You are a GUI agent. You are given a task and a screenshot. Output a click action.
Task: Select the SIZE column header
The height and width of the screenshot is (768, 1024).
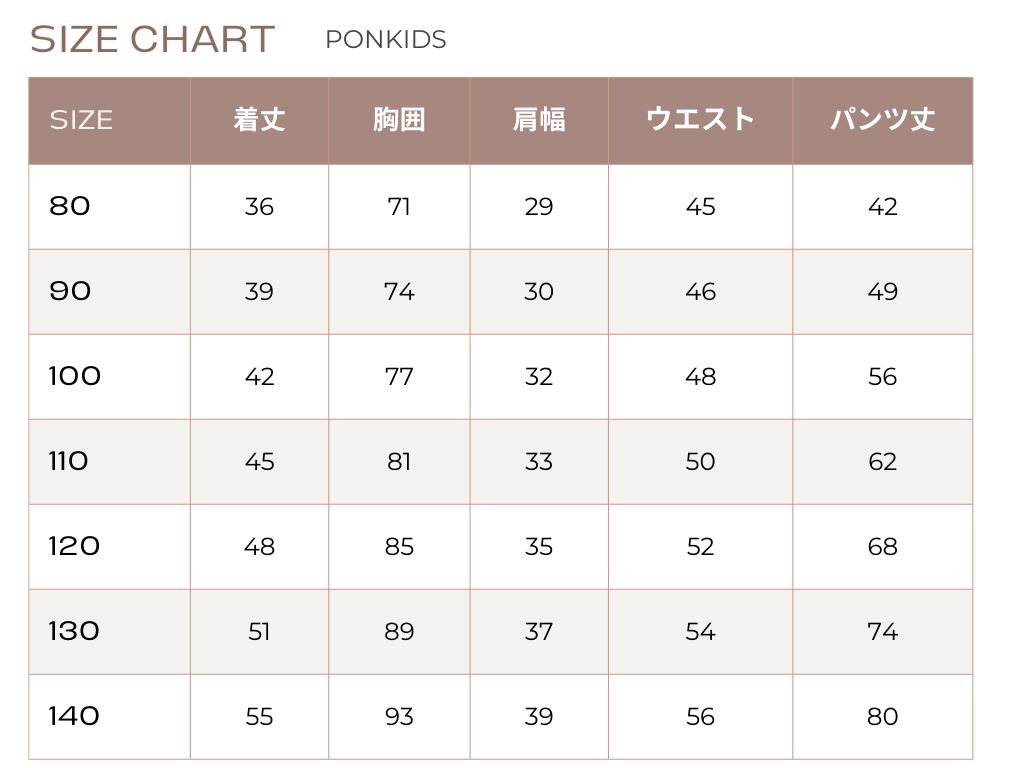coord(81,120)
